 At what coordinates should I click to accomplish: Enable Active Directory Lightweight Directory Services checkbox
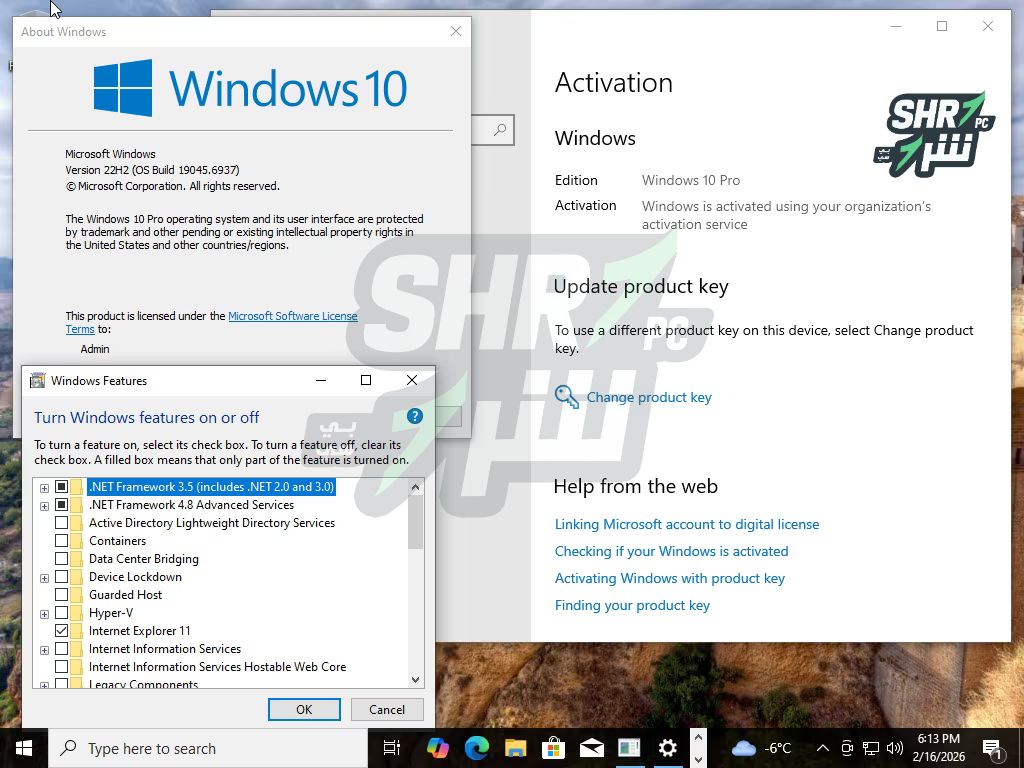61,522
